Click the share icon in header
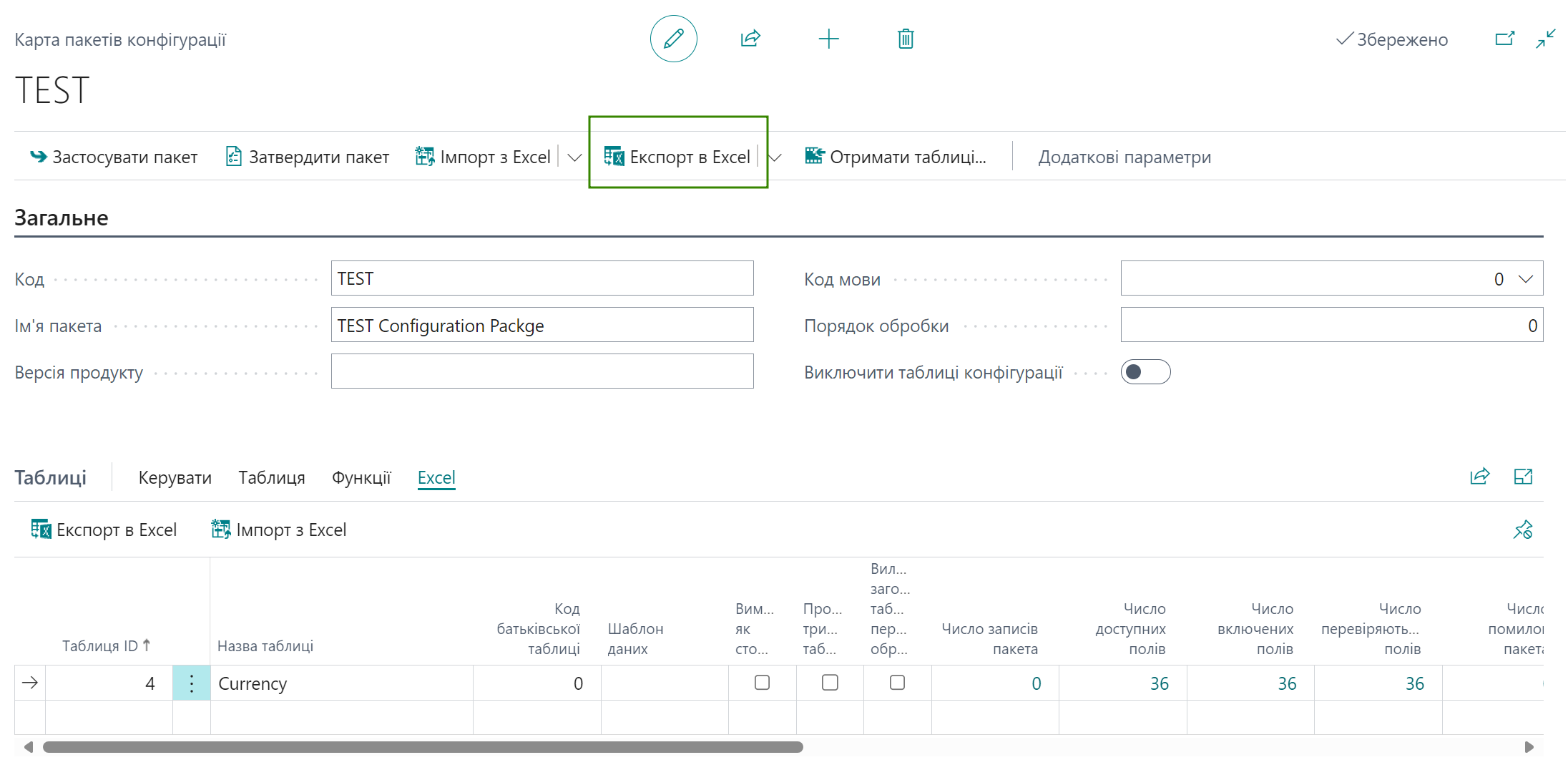 coord(750,39)
